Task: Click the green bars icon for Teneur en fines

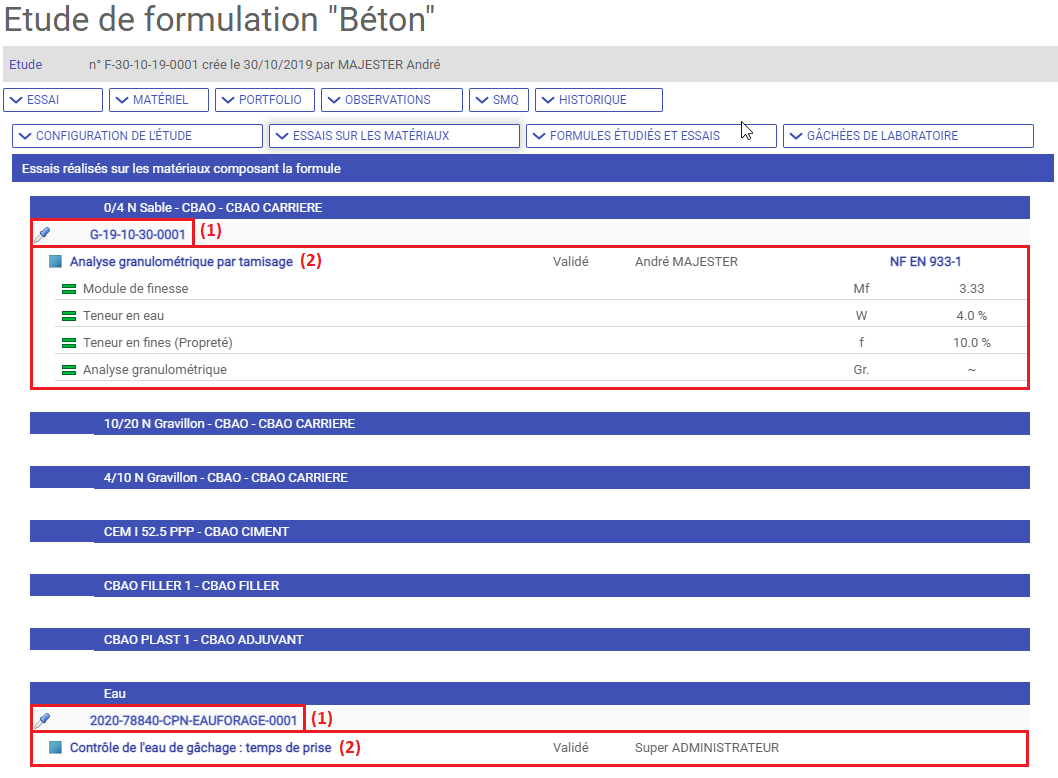Action: pos(69,343)
